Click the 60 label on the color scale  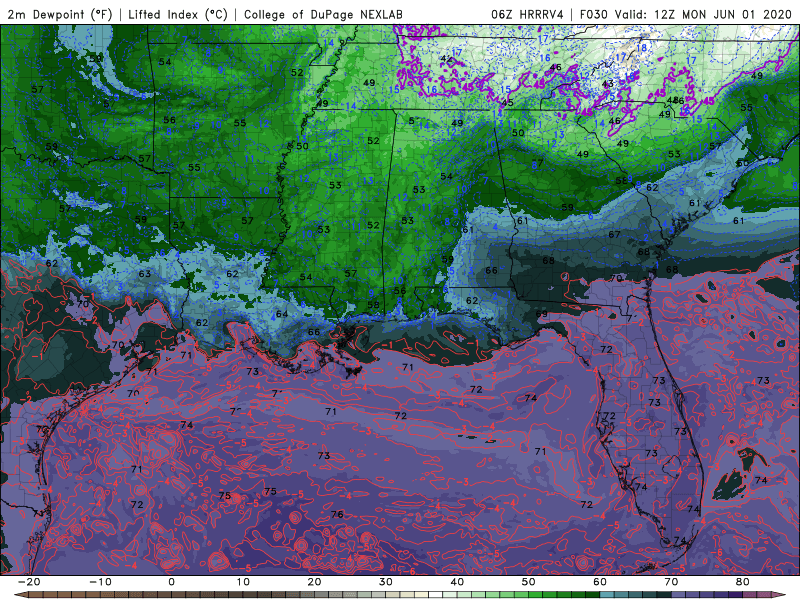tap(600, 582)
